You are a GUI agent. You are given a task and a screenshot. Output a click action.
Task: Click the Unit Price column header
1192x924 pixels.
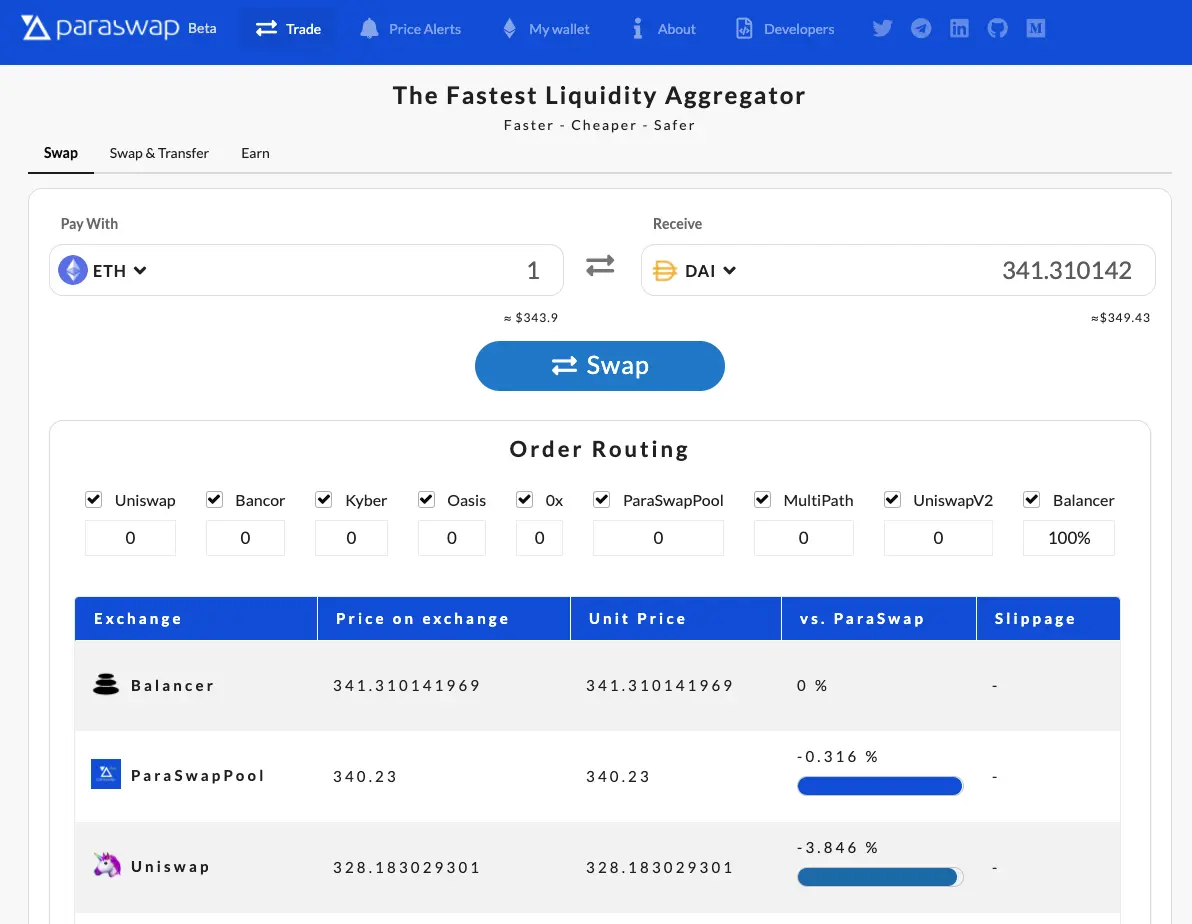(x=676, y=618)
